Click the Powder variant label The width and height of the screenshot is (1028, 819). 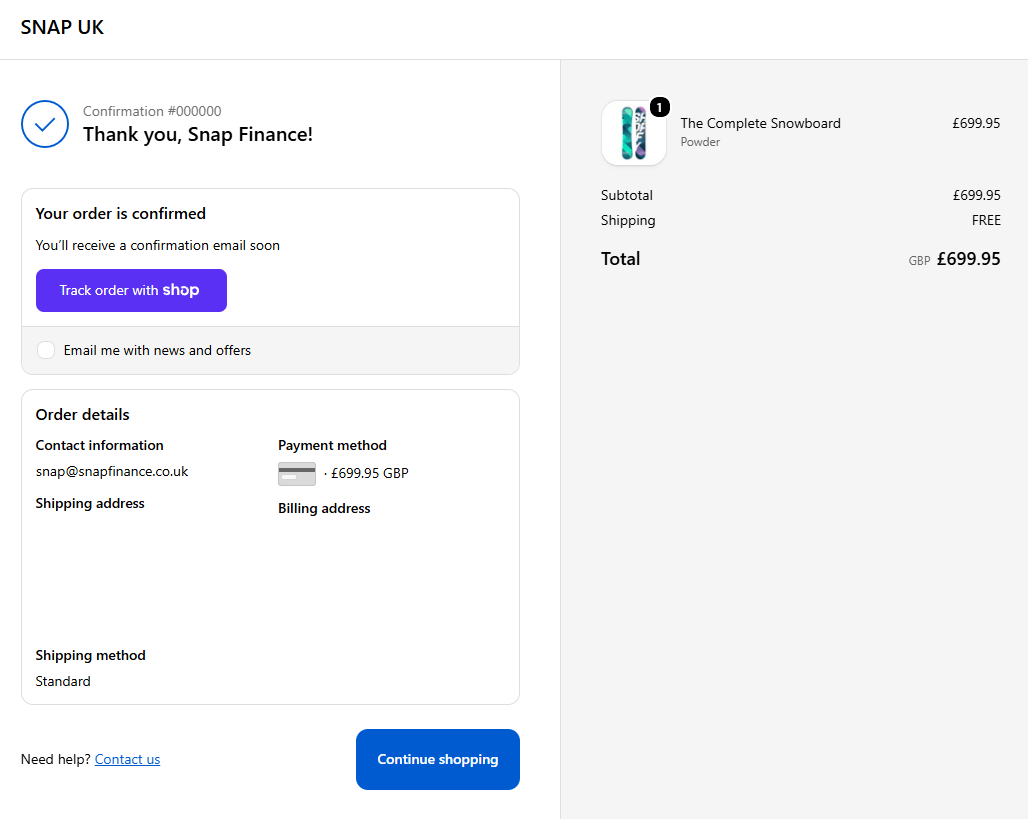coord(700,142)
